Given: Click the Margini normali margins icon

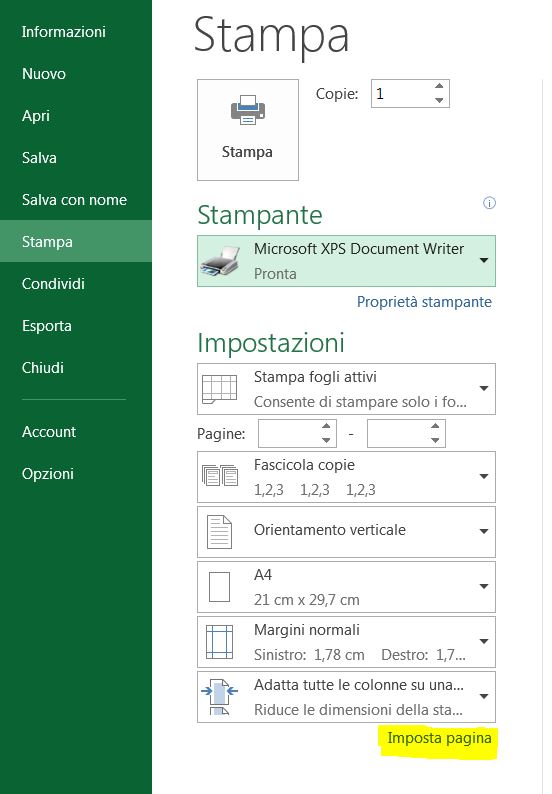Looking at the screenshot, I should (x=219, y=642).
